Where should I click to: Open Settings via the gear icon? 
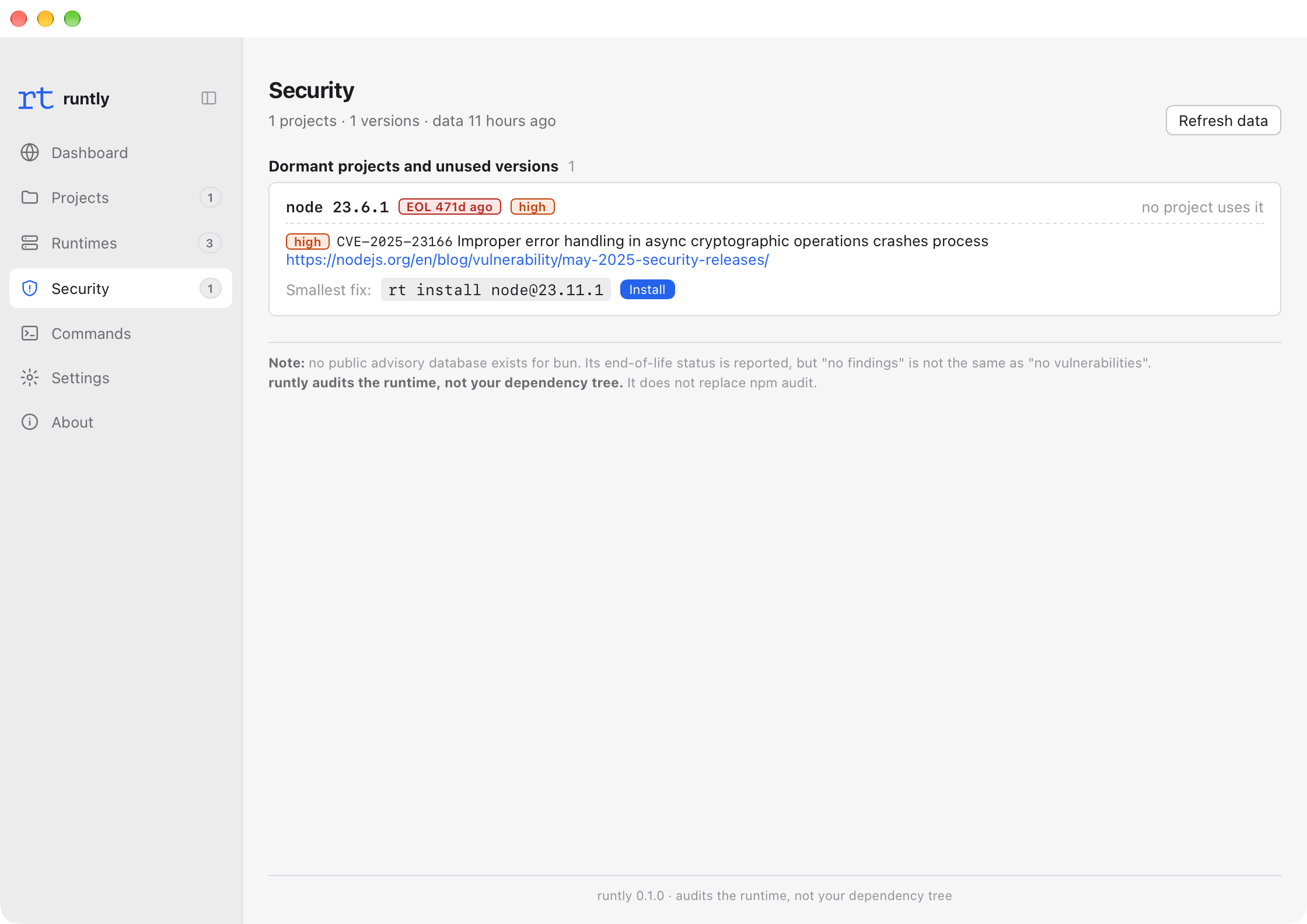coord(30,377)
